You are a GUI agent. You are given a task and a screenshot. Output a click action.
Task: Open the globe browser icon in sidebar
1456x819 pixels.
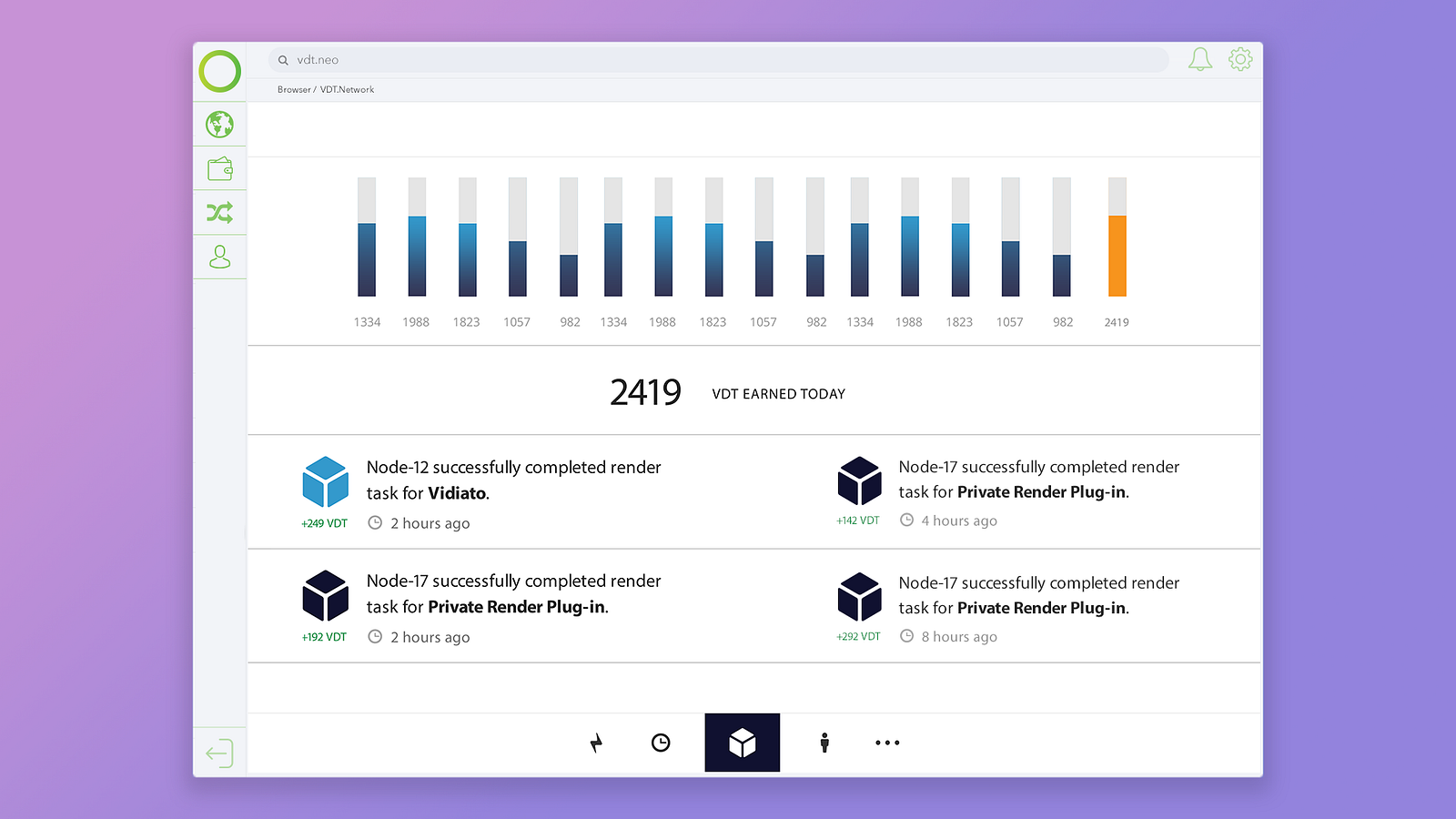tap(219, 124)
